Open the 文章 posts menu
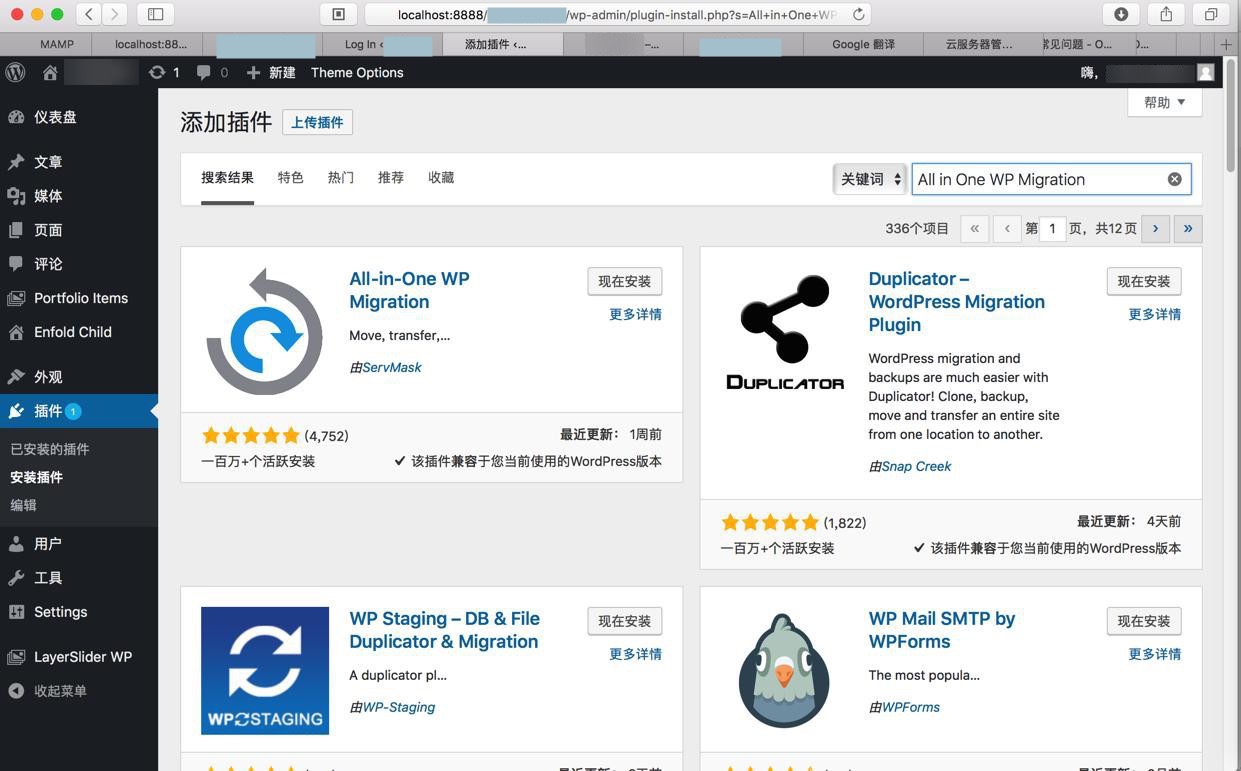Image resolution: width=1241 pixels, height=771 pixels. tap(79, 162)
